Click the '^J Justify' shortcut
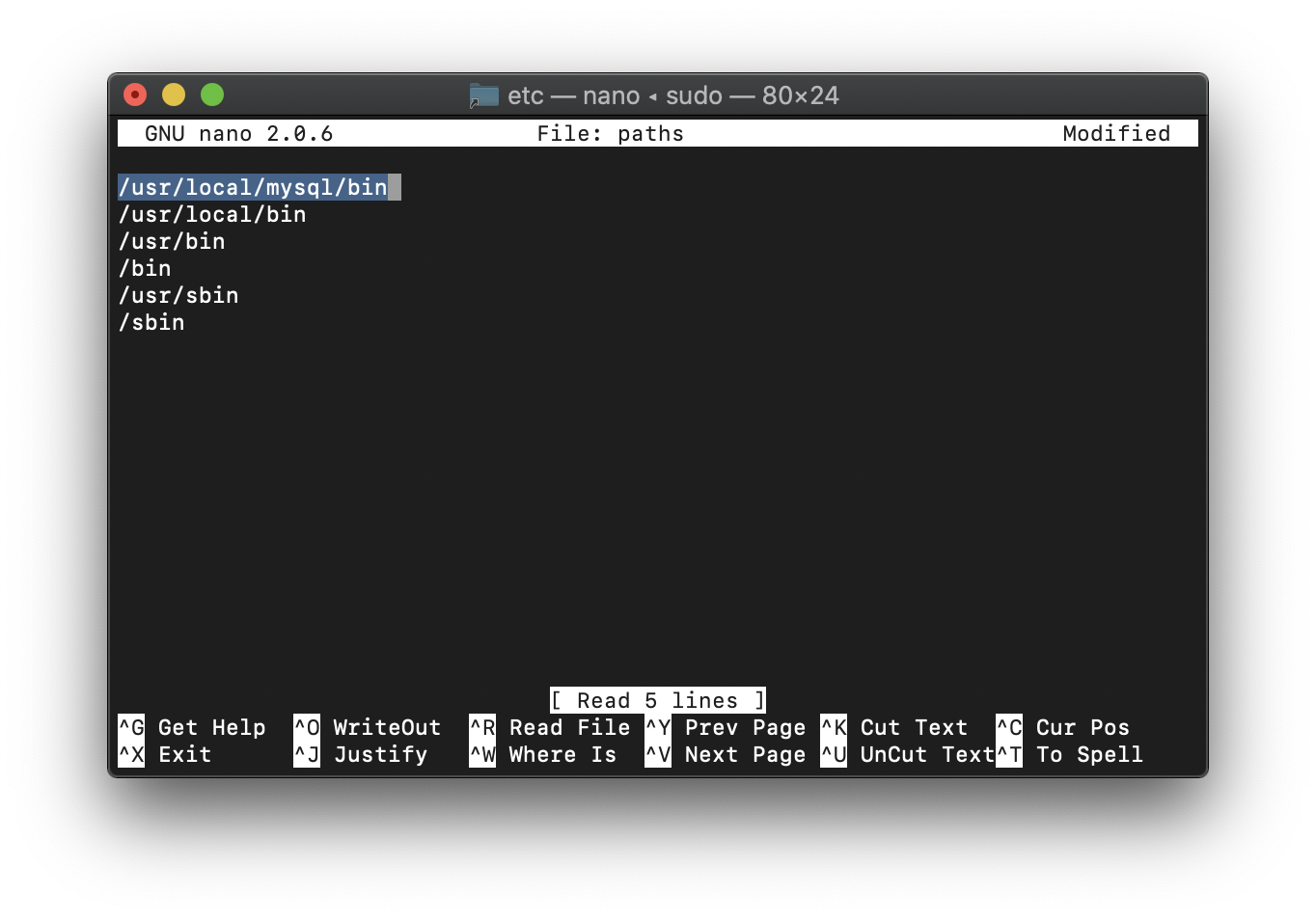The height and width of the screenshot is (920, 1316). pos(361,754)
